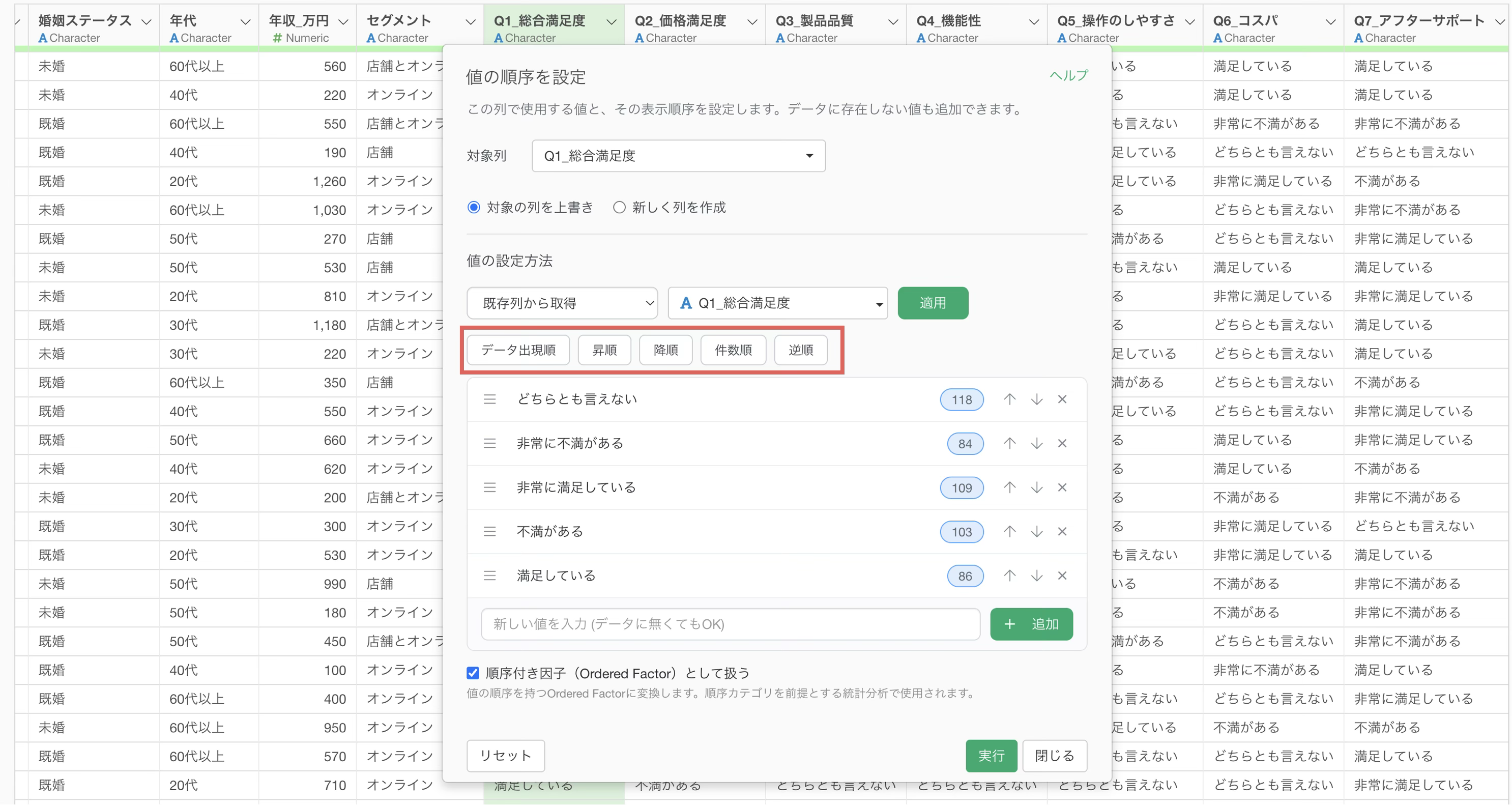Click drag handle of 不満がある row
This screenshot has width=1512, height=805.
489,531
